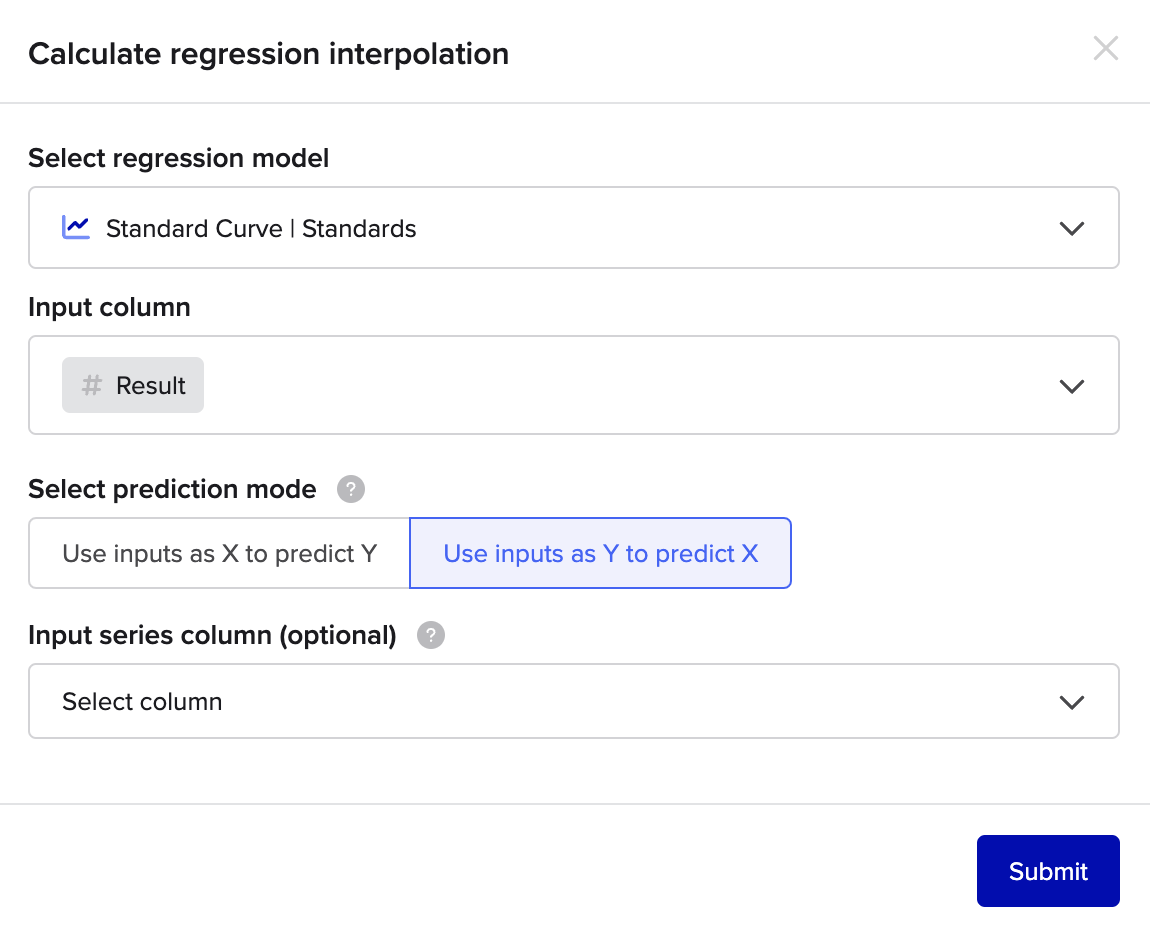
Task: Click the Select prediction mode label
Action: click(172, 489)
